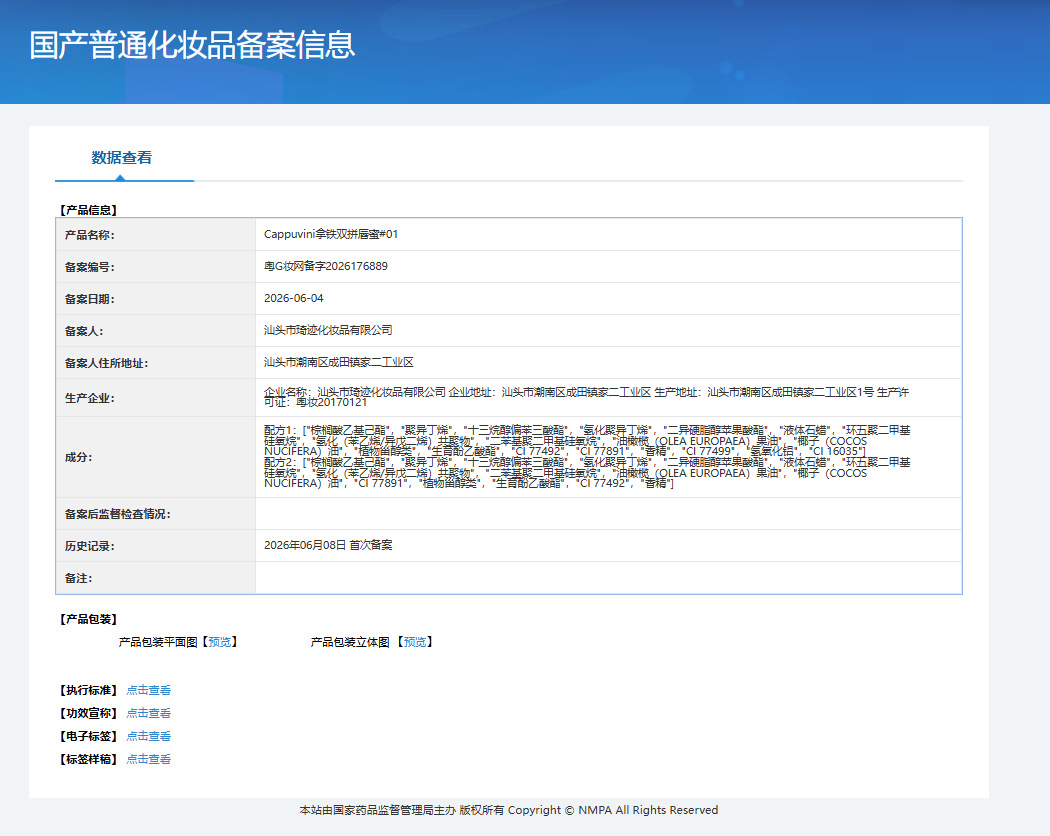
Task: Click the 【产品信息】 section heading
Action: 88,210
